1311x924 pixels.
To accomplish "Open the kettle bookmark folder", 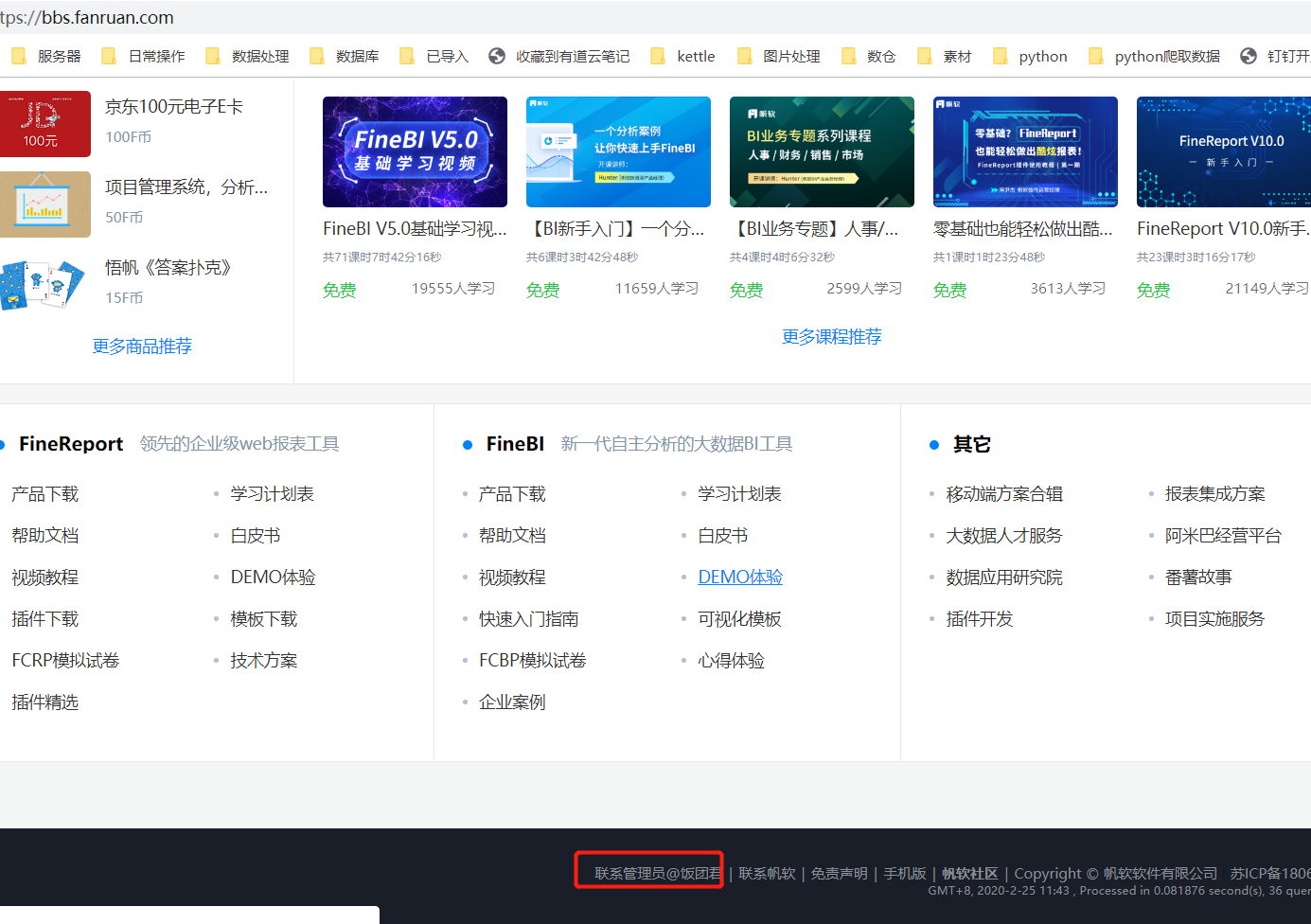I will (683, 57).
